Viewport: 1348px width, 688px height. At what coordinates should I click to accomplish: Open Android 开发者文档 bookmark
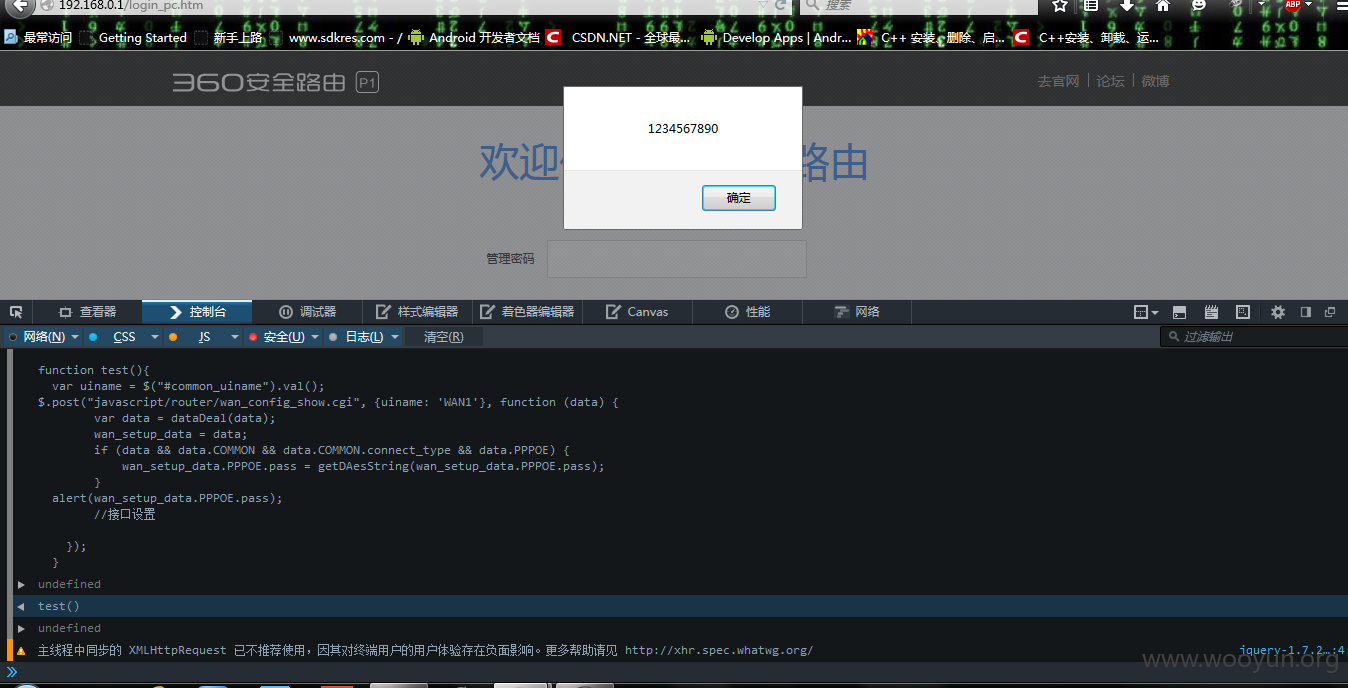pos(474,38)
